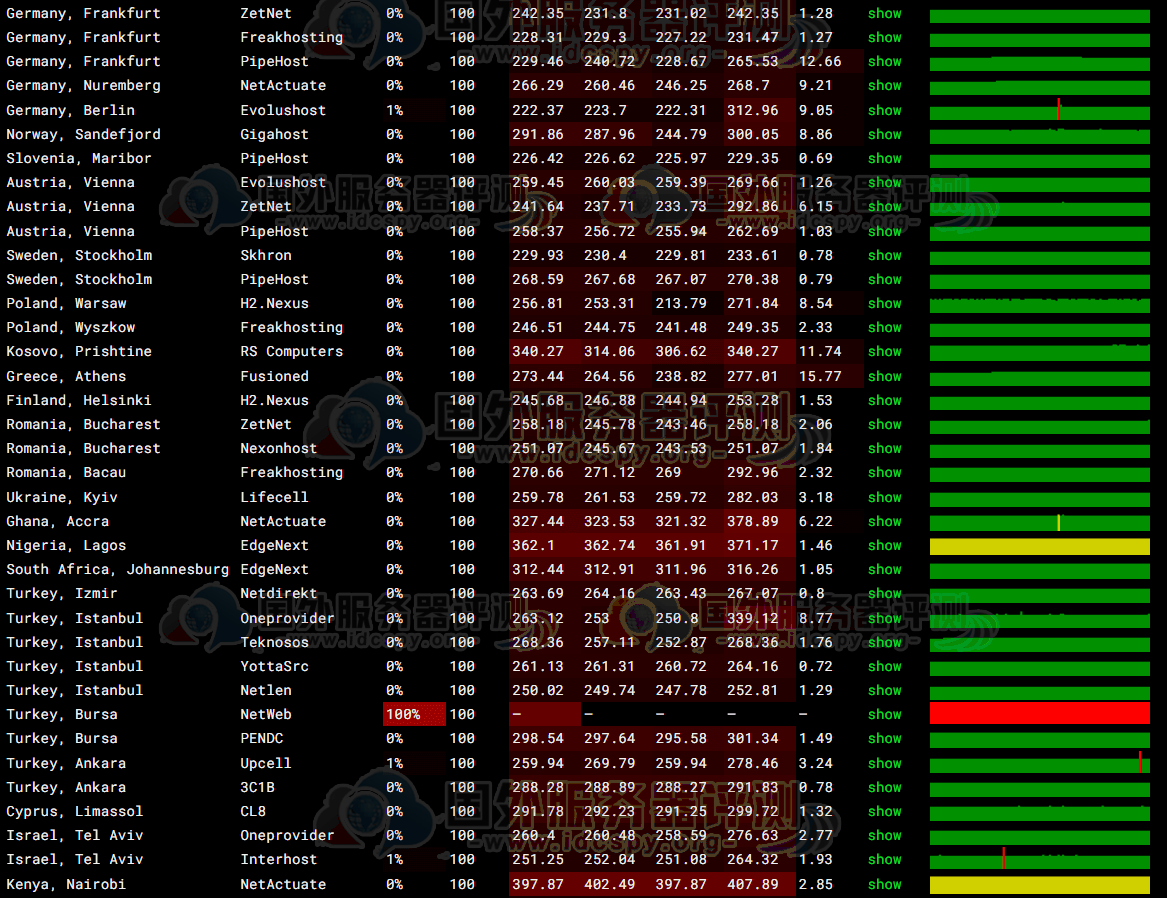The height and width of the screenshot is (898, 1167).
Task: Click "show" in the Kosovo, Prishtine row
Action: tap(884, 351)
